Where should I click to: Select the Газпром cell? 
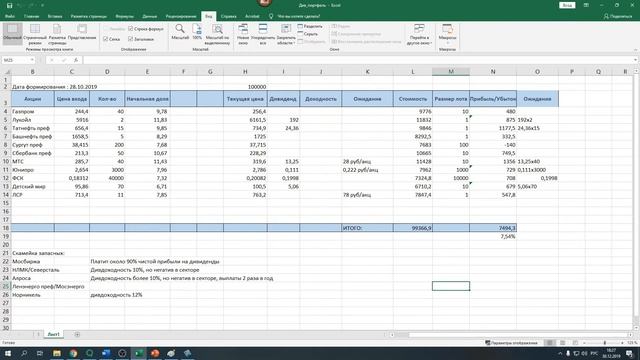pyautogui.click(x=33, y=111)
